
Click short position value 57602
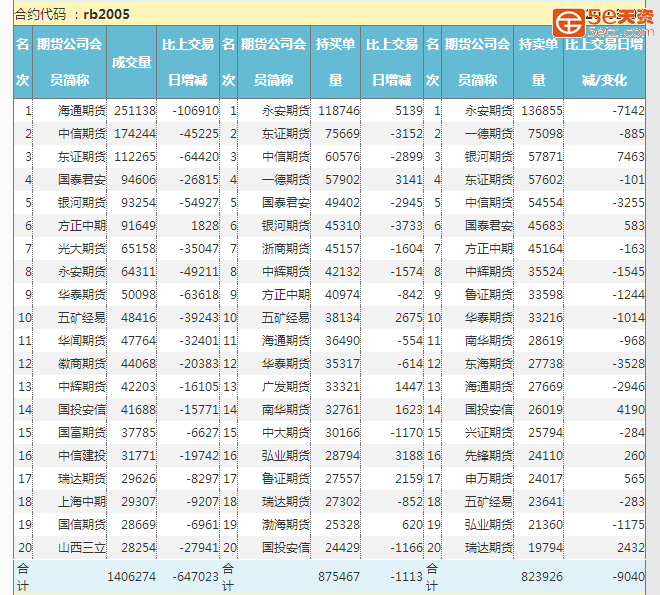545,180
